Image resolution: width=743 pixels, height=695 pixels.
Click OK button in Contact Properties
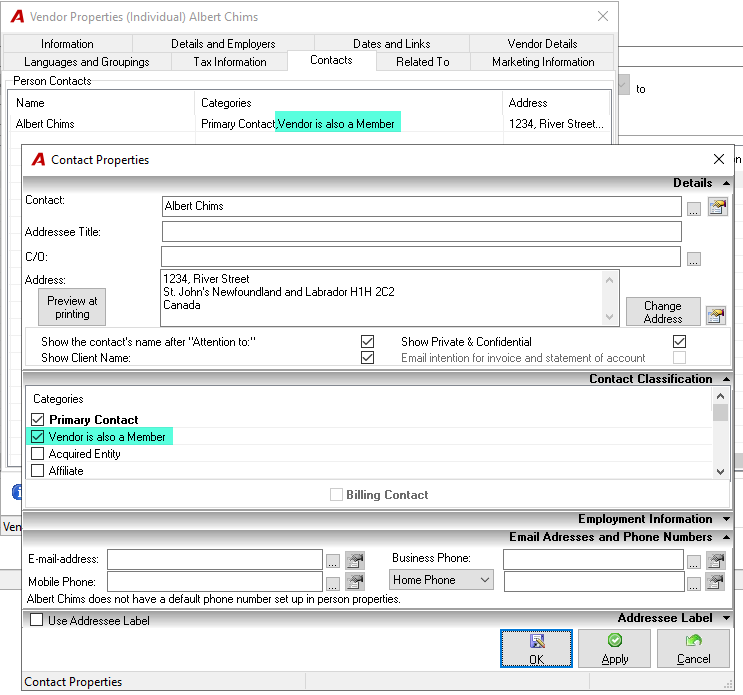pos(536,649)
